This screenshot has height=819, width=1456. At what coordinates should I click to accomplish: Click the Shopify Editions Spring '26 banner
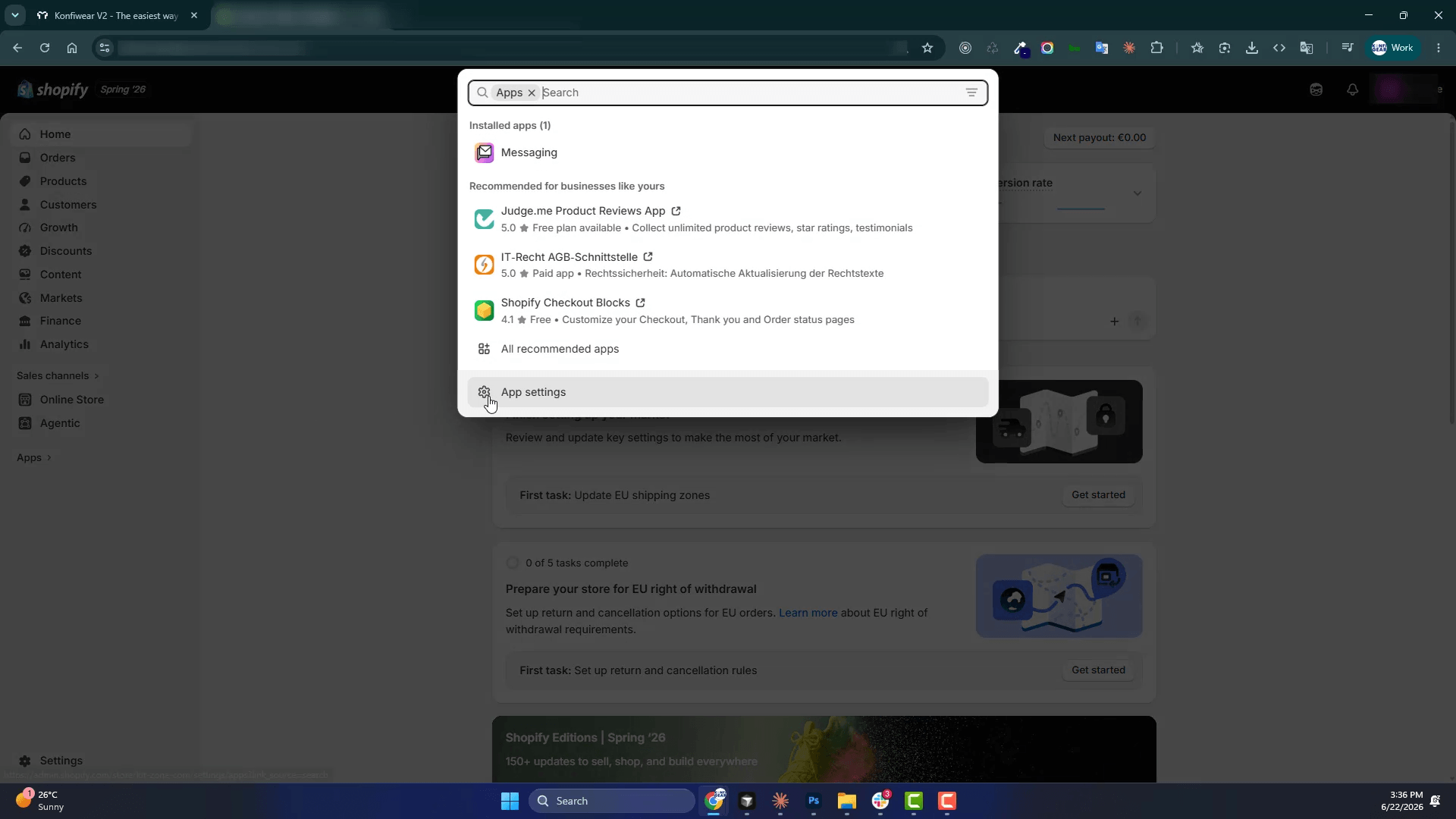point(824,749)
